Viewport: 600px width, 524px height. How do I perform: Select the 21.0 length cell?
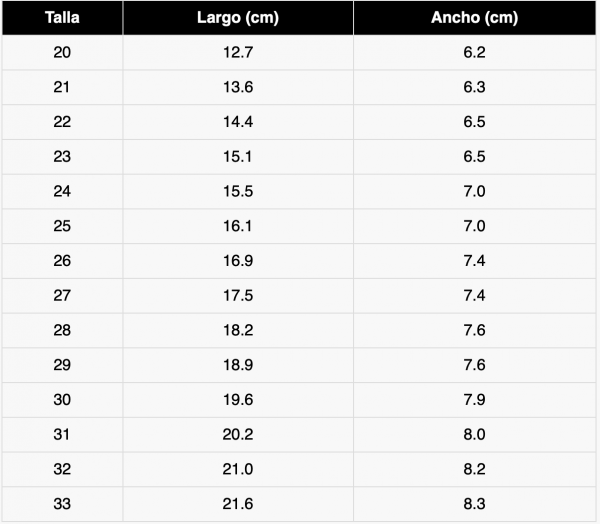pyautogui.click(x=238, y=469)
